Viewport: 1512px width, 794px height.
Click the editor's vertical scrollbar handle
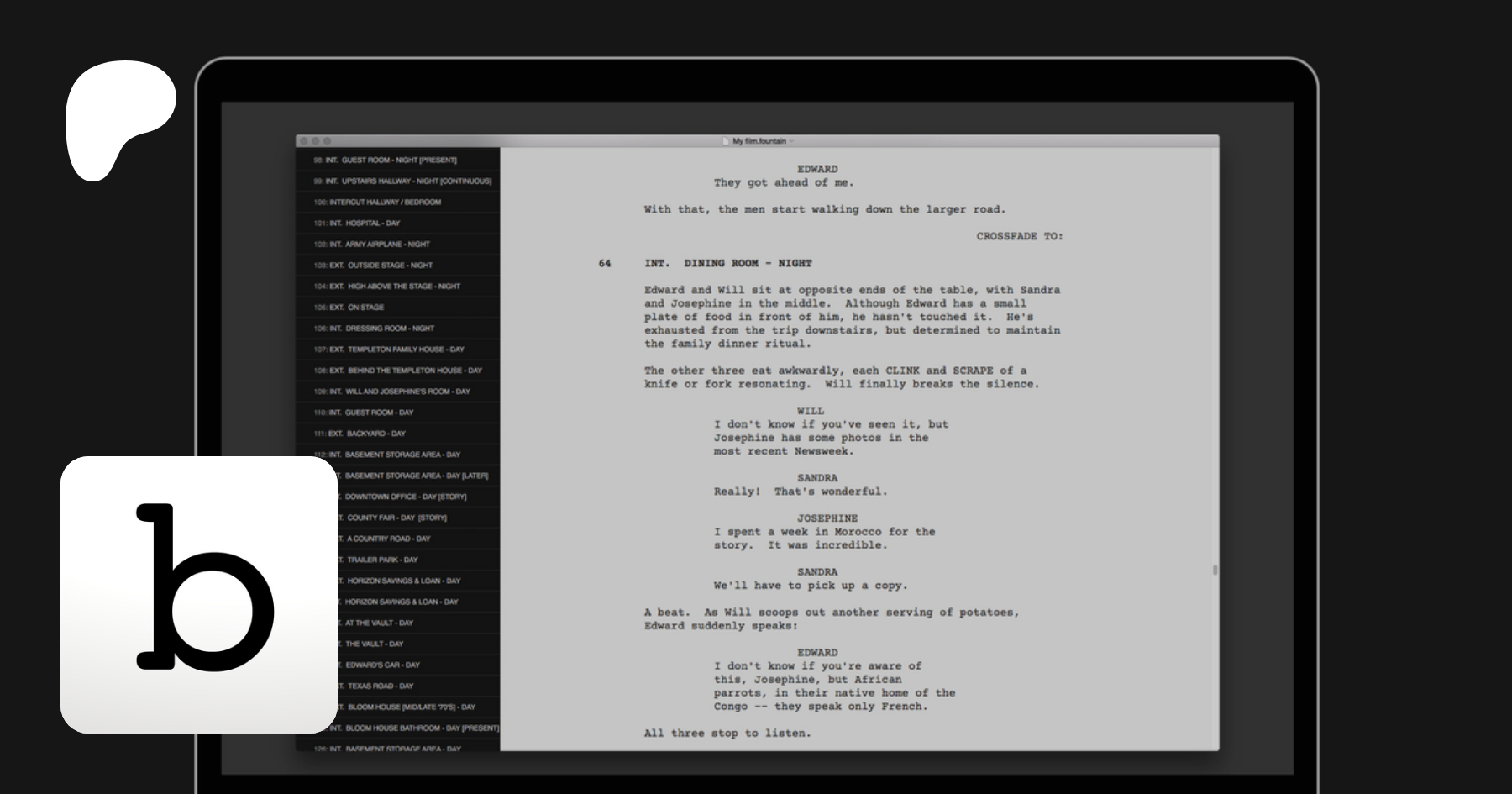point(1215,571)
